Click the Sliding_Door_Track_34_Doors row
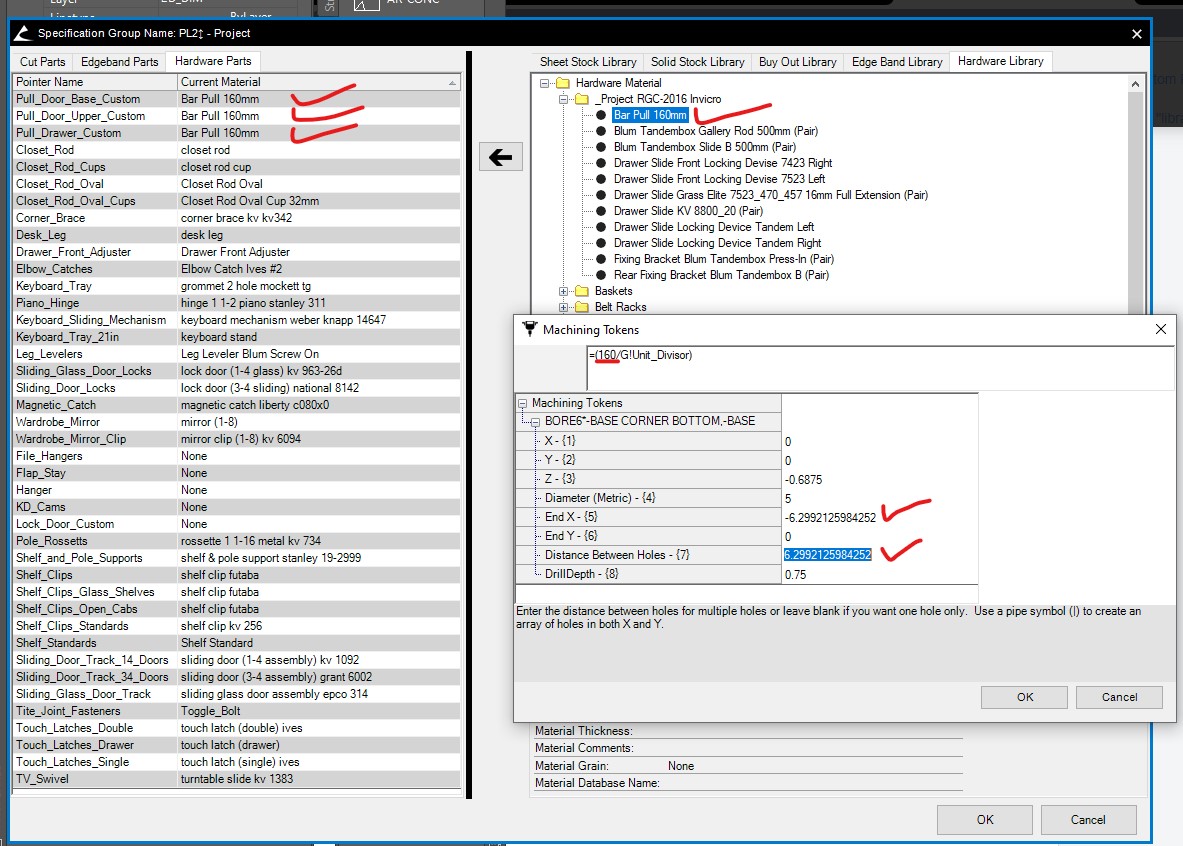 click(237, 677)
